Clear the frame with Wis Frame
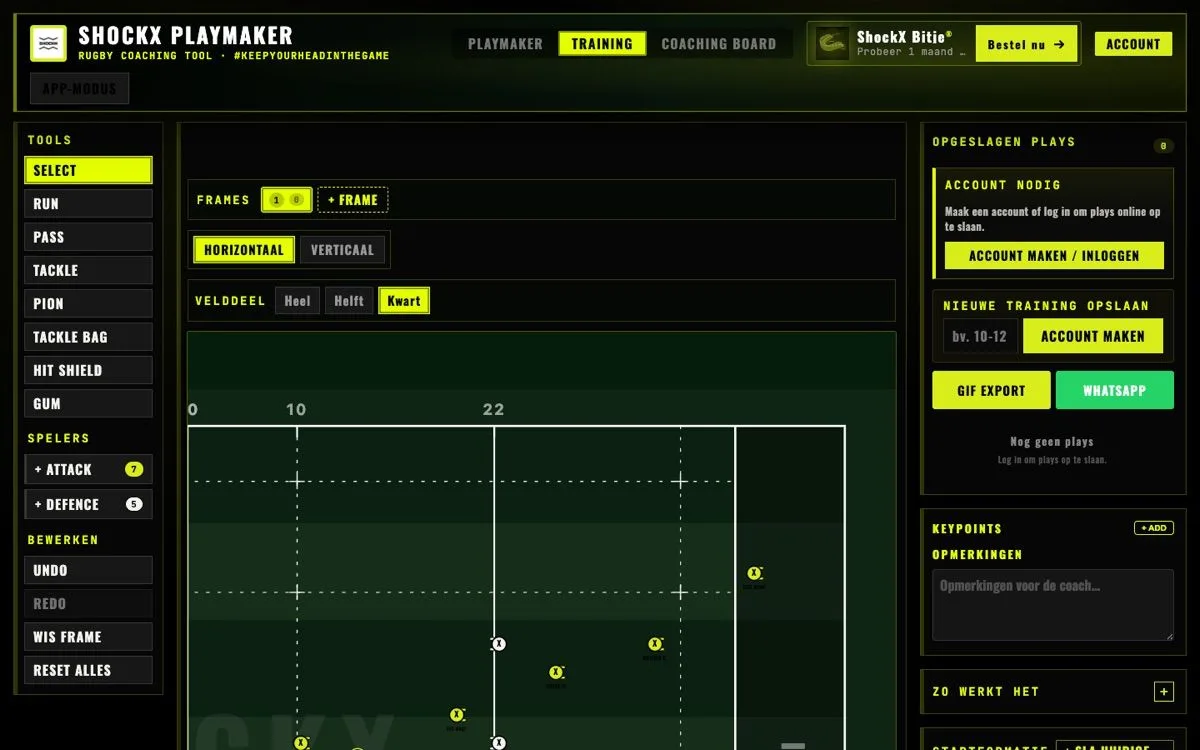 click(x=89, y=637)
